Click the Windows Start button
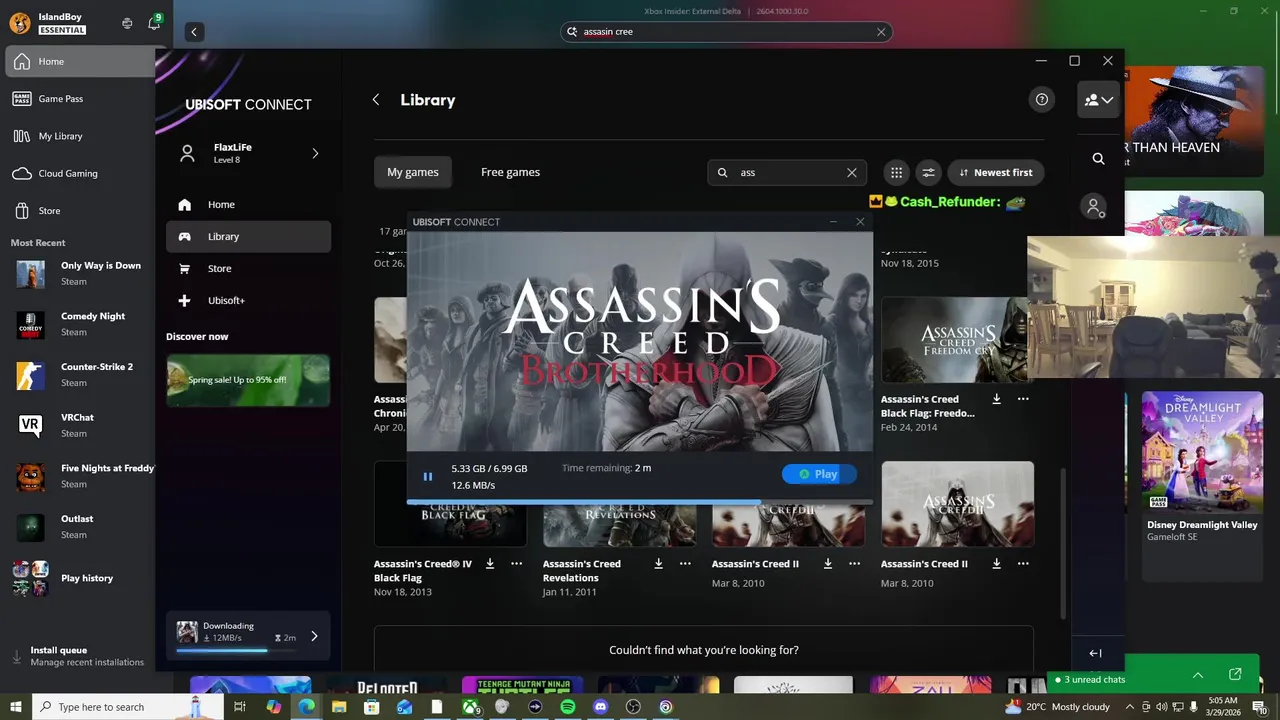This screenshot has width=1280, height=720. (x=16, y=706)
